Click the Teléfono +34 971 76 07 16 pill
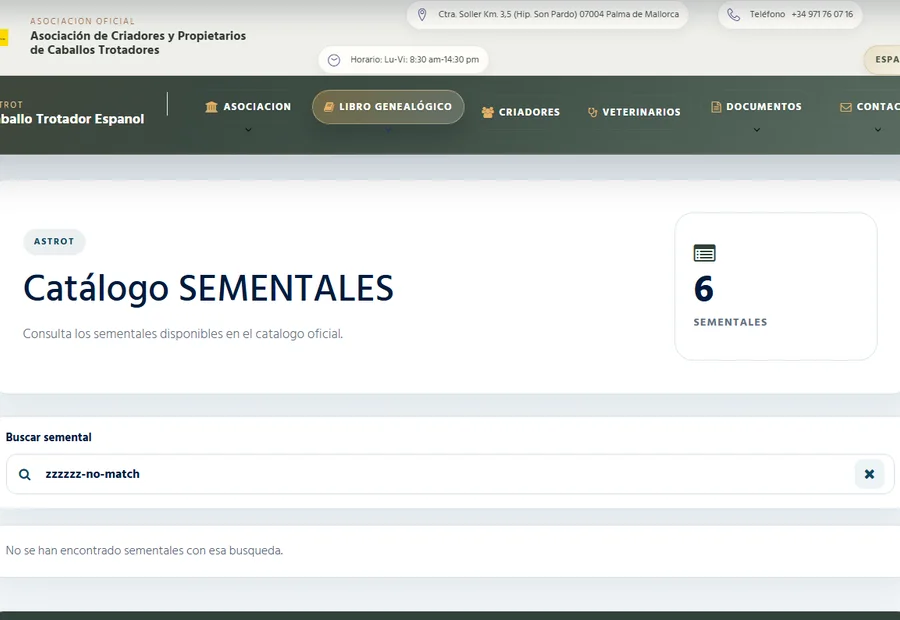Image resolution: width=900 pixels, height=620 pixels. 790,14
